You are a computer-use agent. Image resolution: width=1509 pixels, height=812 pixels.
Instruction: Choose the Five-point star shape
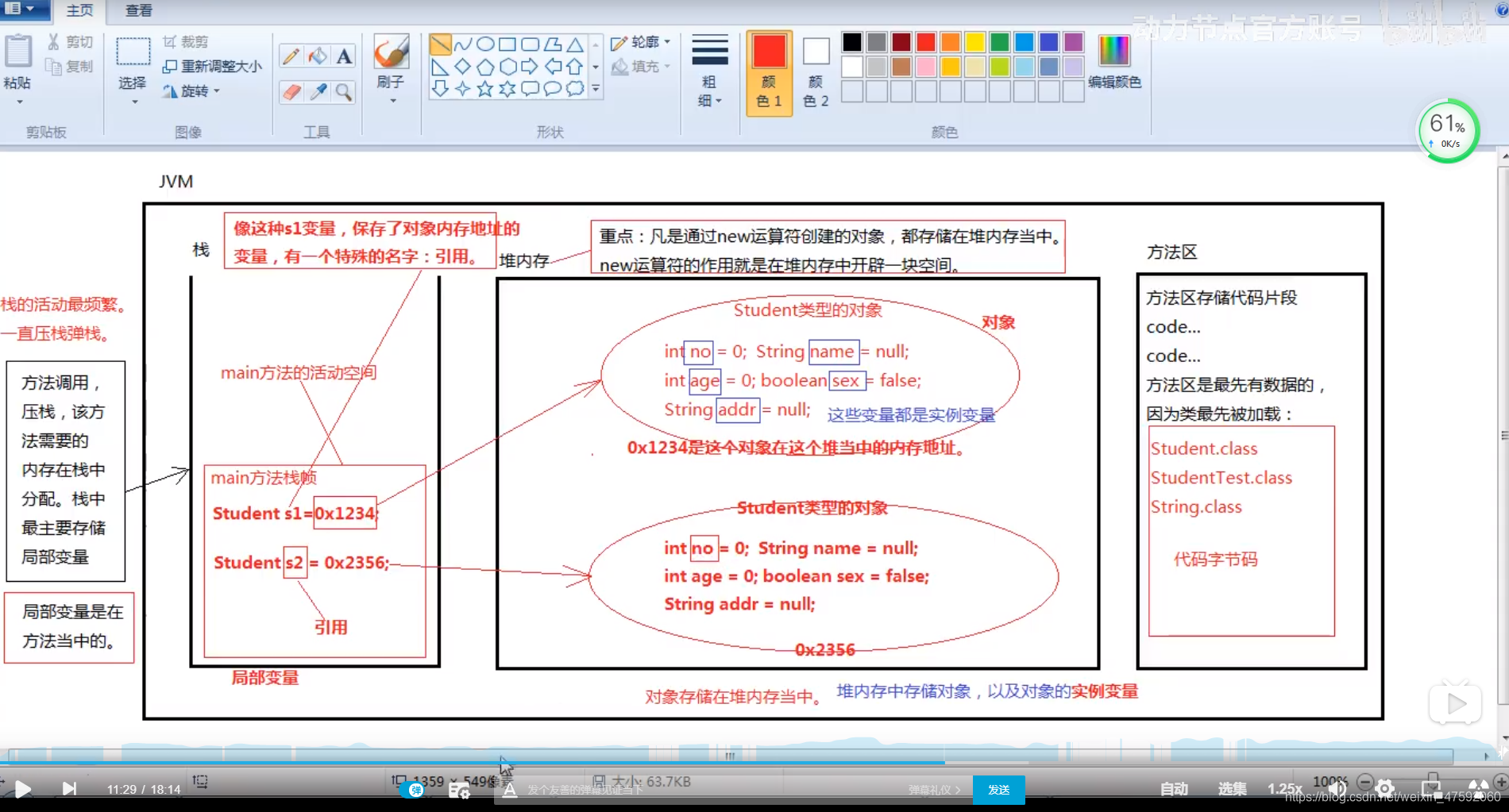click(x=484, y=89)
